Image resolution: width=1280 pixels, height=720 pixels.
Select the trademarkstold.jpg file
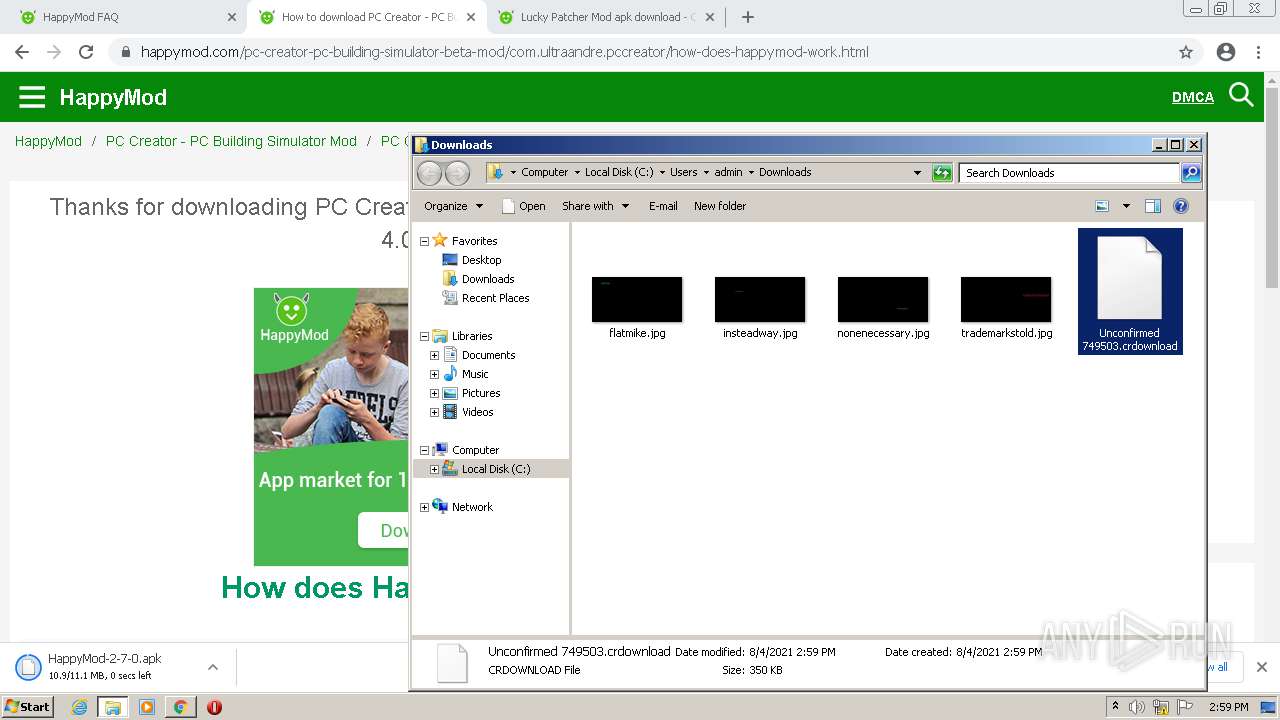[x=1006, y=308]
